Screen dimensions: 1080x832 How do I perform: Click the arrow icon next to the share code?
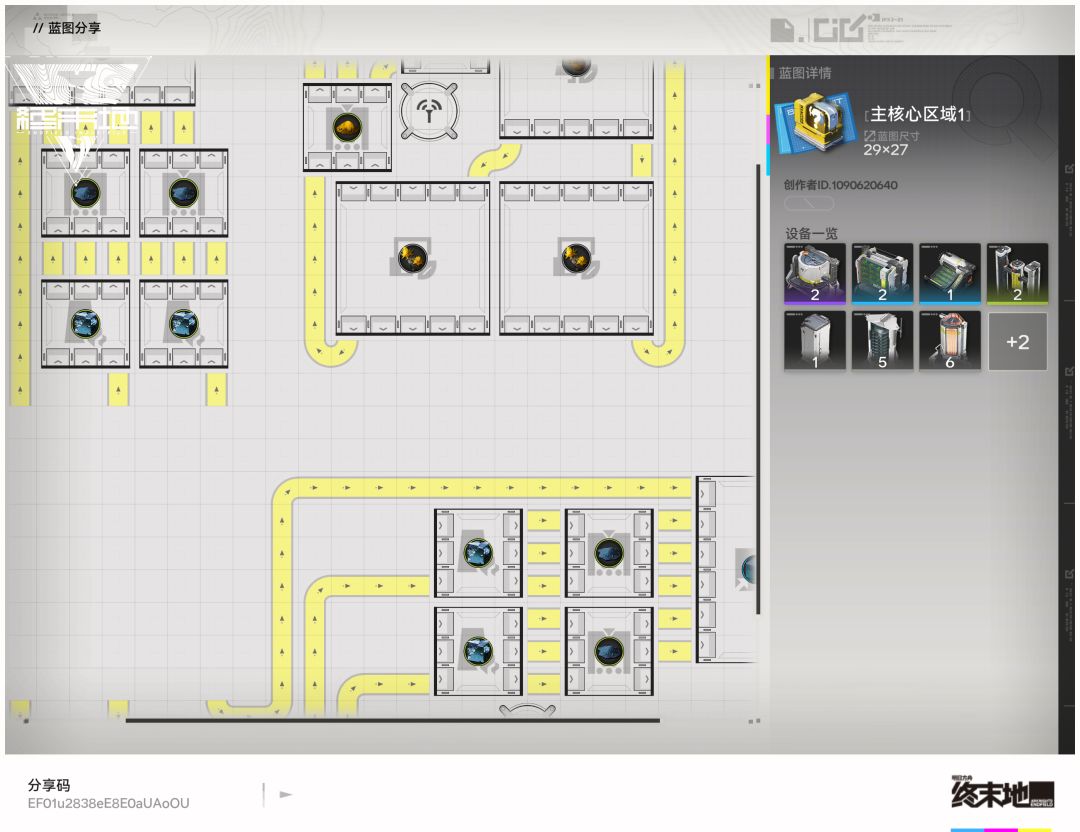[x=286, y=795]
